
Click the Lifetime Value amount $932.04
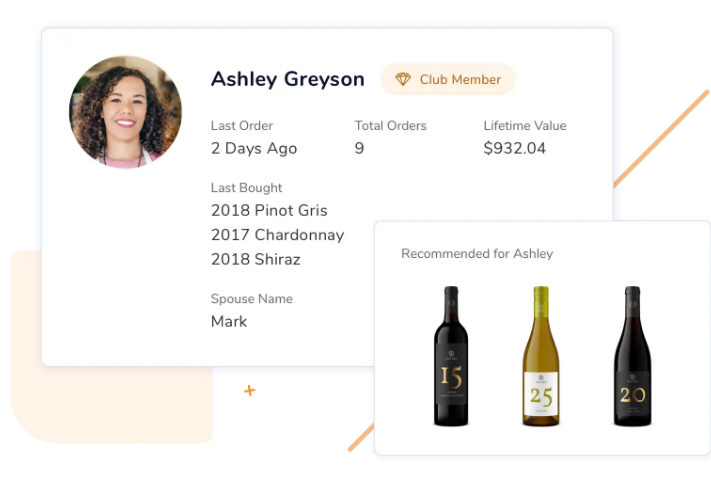click(x=514, y=148)
